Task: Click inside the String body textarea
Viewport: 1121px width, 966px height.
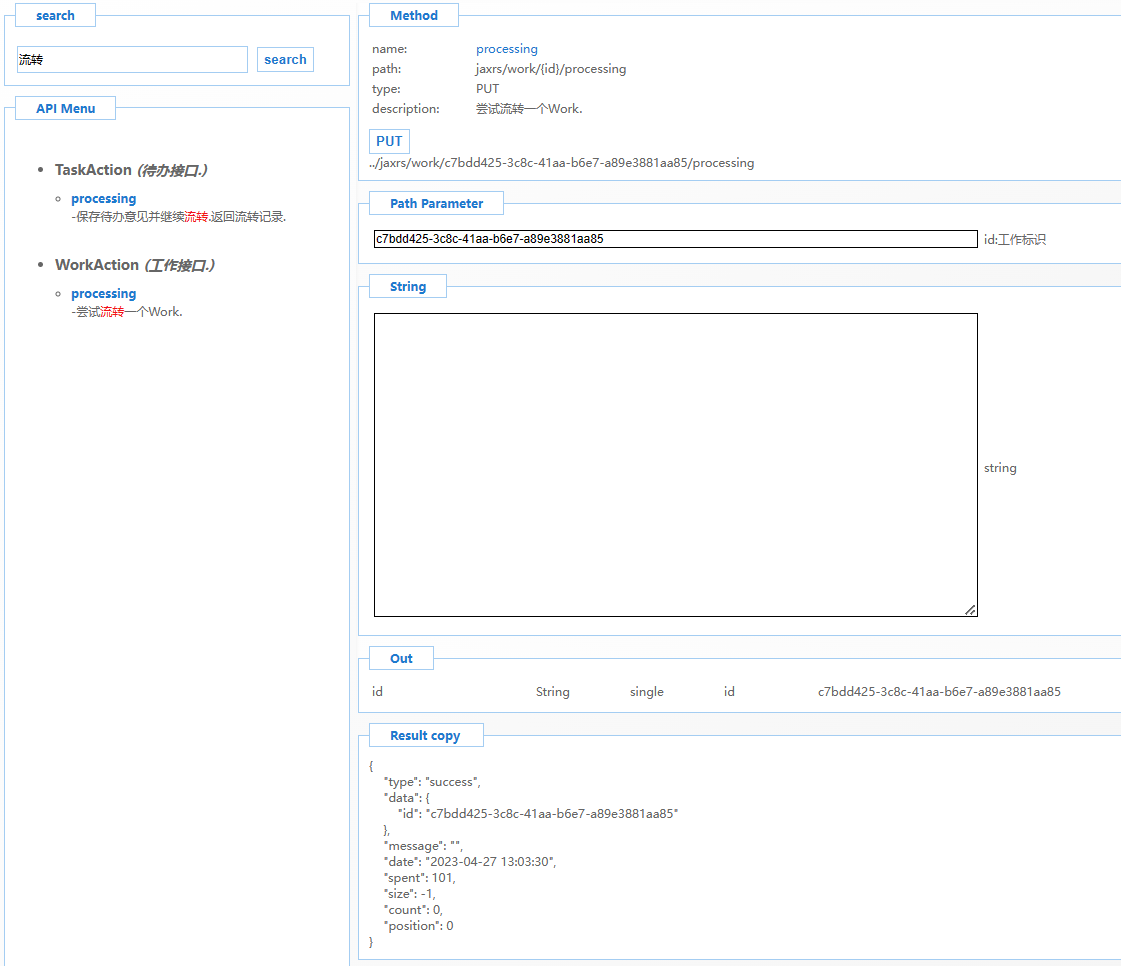Action: (x=676, y=465)
